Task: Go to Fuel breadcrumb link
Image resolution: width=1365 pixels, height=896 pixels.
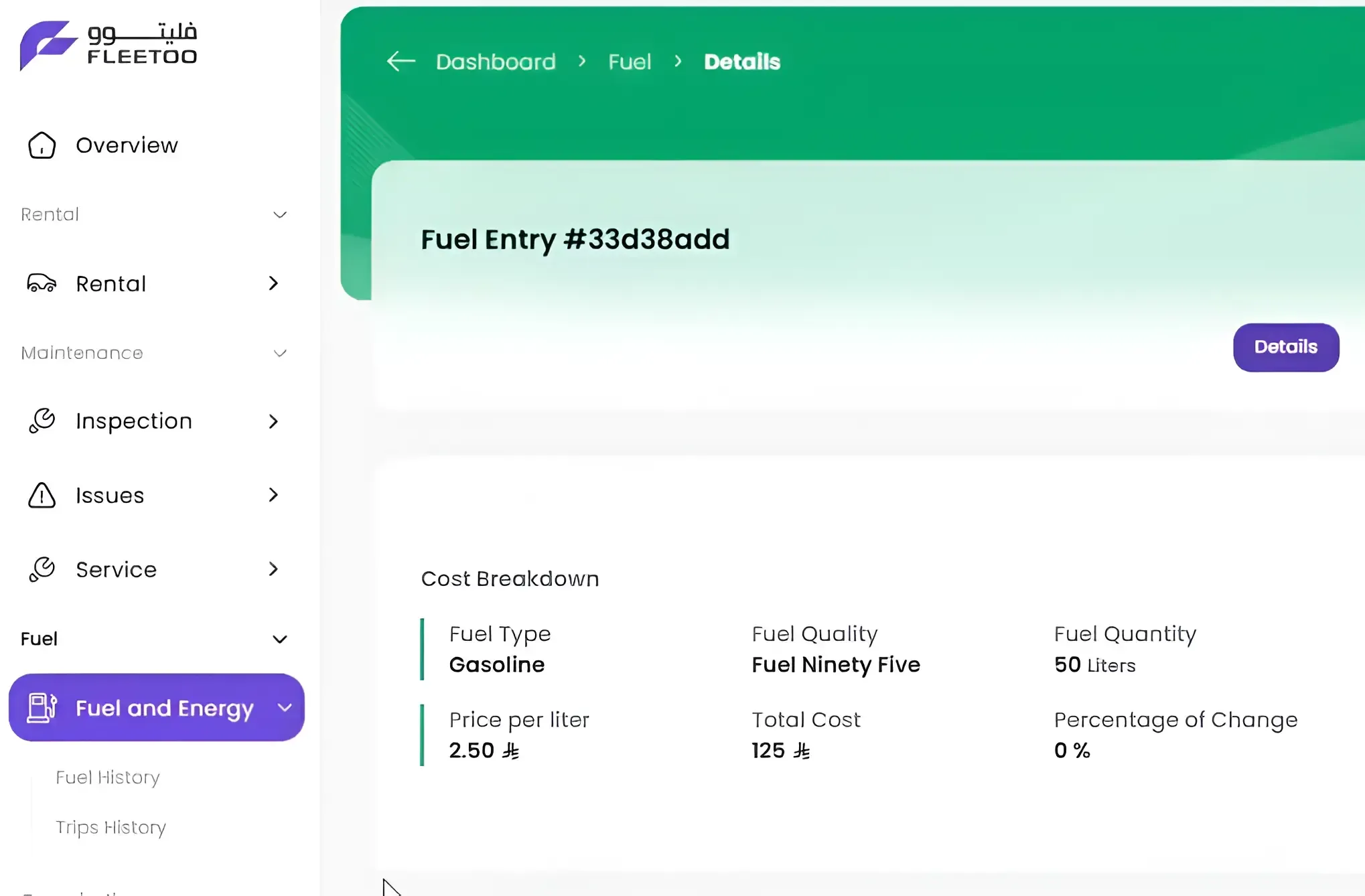Action: 629,62
